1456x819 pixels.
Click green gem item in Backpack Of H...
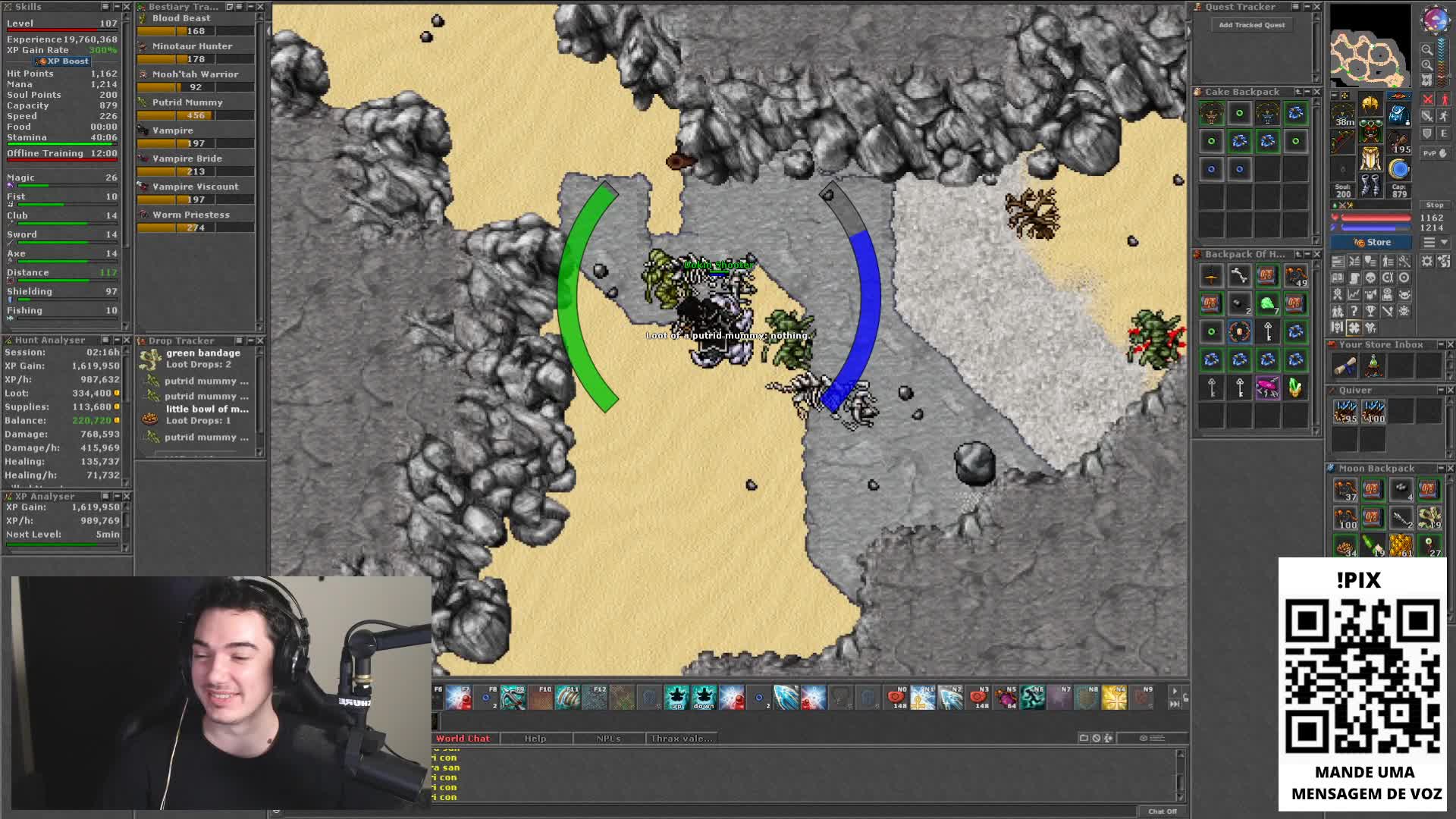(x=1267, y=304)
